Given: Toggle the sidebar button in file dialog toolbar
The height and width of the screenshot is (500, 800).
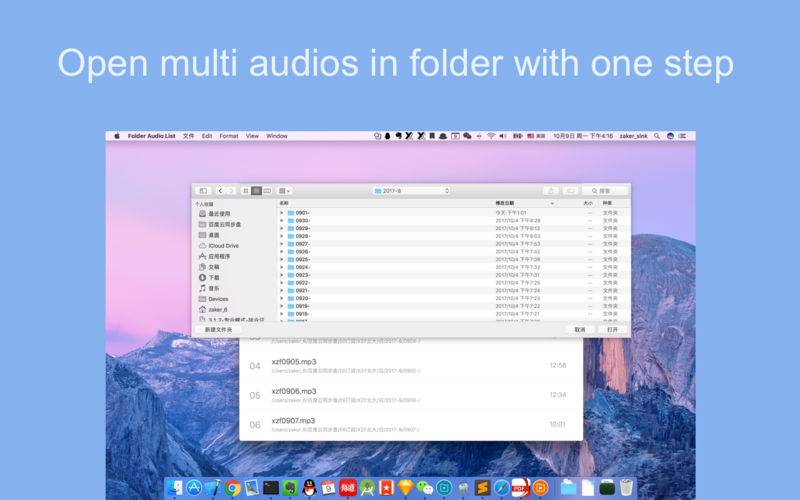Looking at the screenshot, I should click(203, 191).
